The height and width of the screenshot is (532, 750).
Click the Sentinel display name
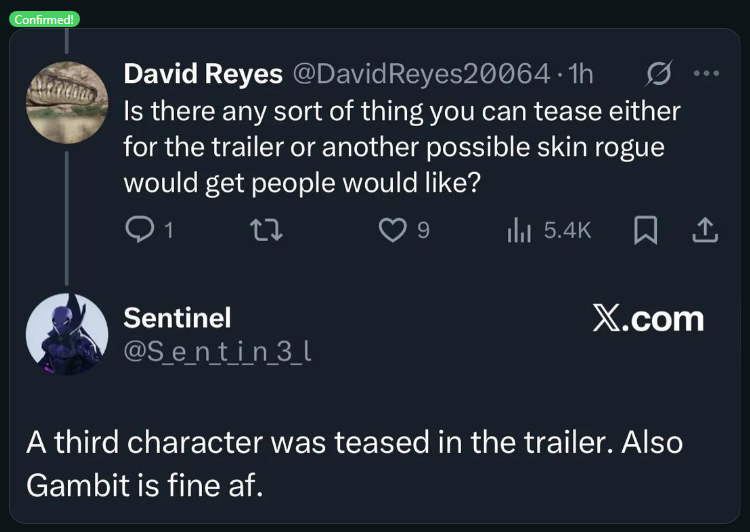pyautogui.click(x=177, y=317)
